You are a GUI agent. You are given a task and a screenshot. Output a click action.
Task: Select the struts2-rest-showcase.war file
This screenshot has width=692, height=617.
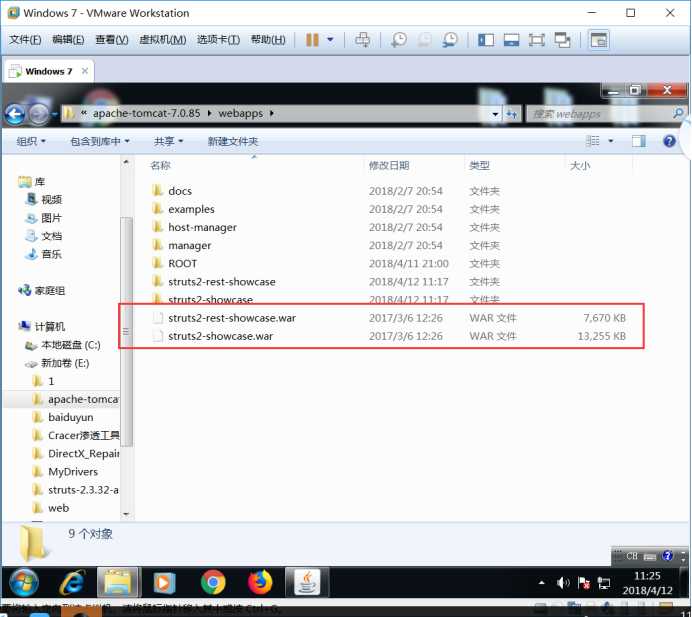(x=232, y=318)
